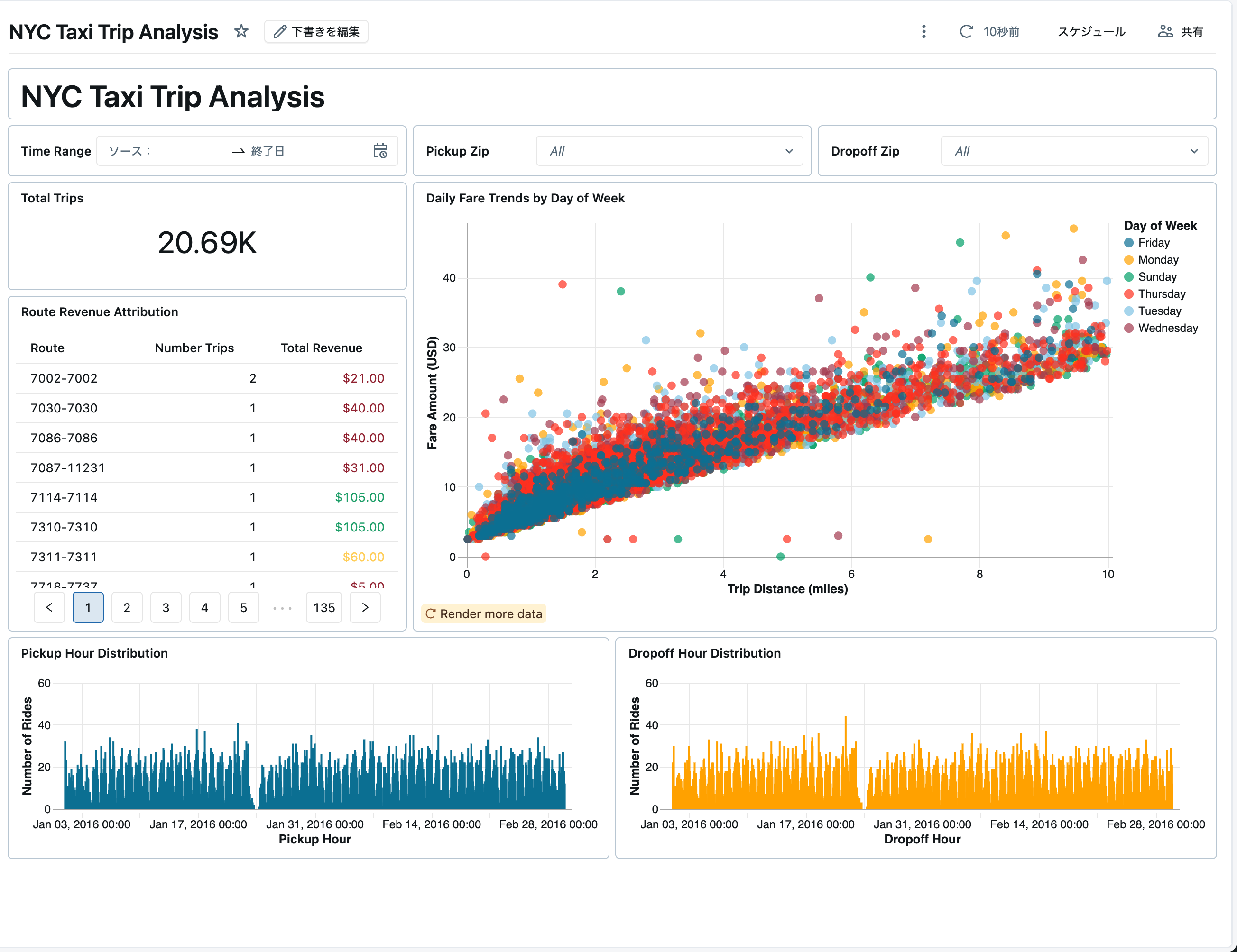Go to previous page arrow in table
The width and height of the screenshot is (1237, 952).
click(49, 607)
